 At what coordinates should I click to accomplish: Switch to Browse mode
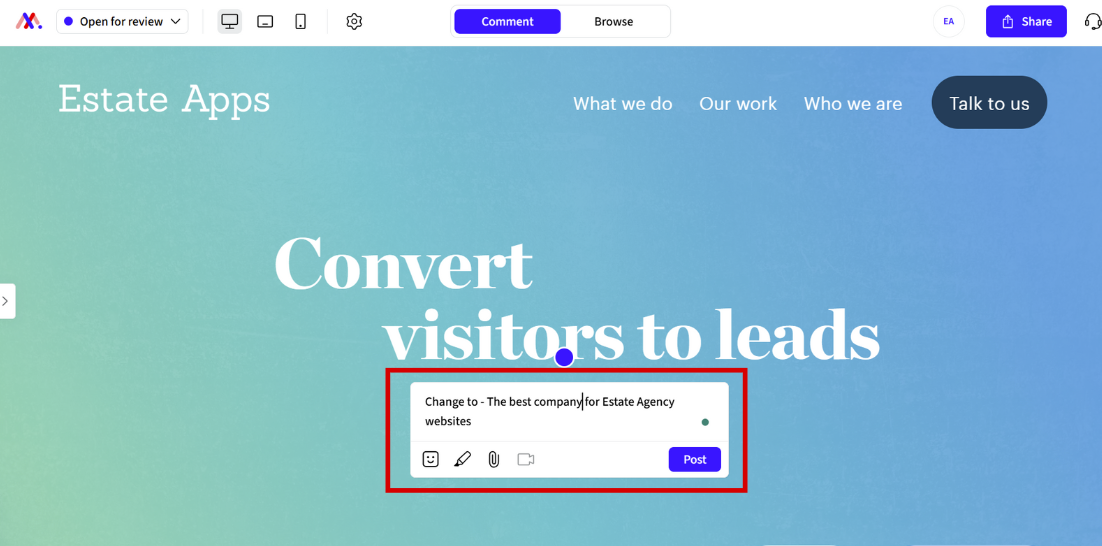click(614, 22)
